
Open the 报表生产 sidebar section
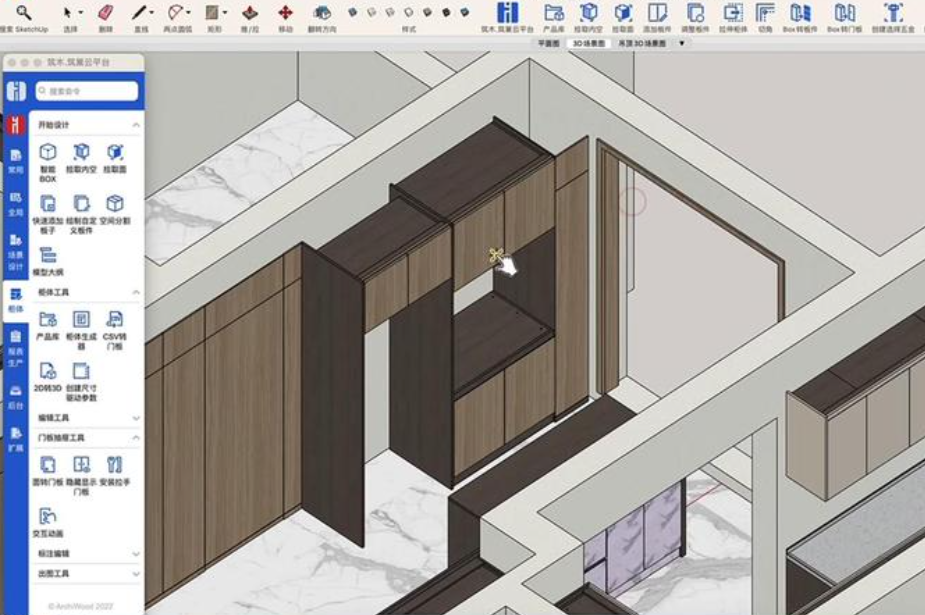coord(16,348)
